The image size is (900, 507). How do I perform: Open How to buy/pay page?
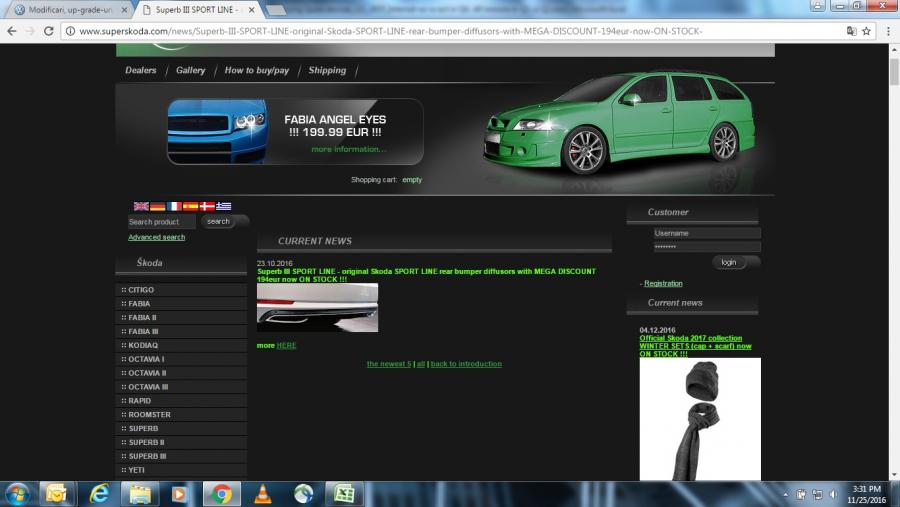pos(257,70)
